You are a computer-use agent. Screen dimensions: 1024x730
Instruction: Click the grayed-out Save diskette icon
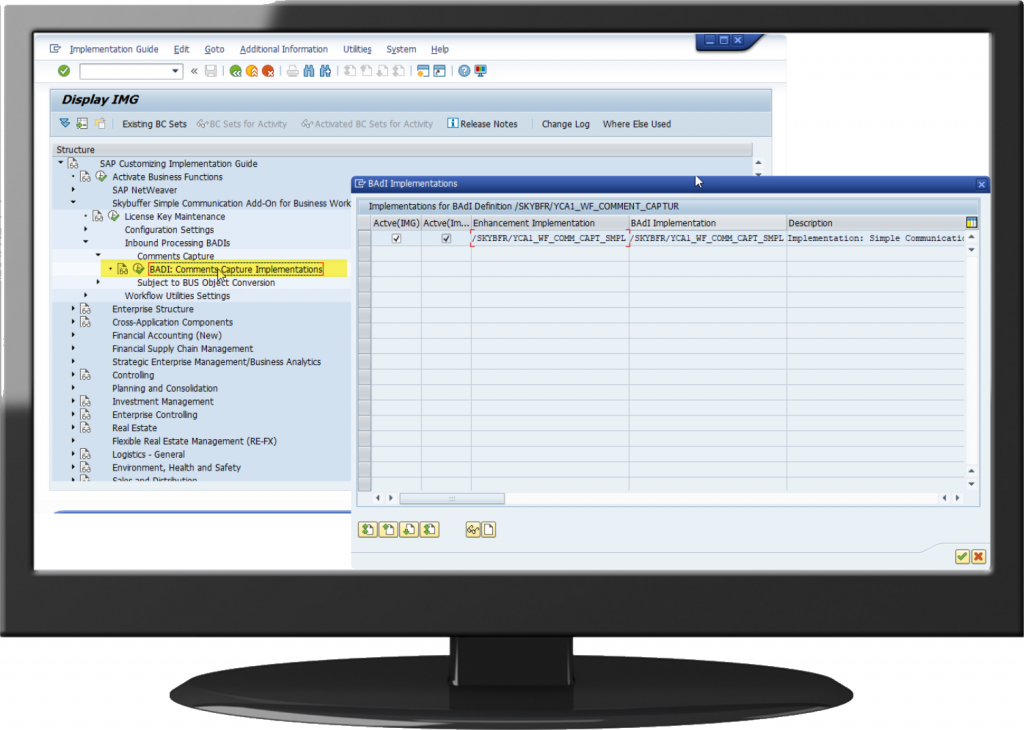211,71
